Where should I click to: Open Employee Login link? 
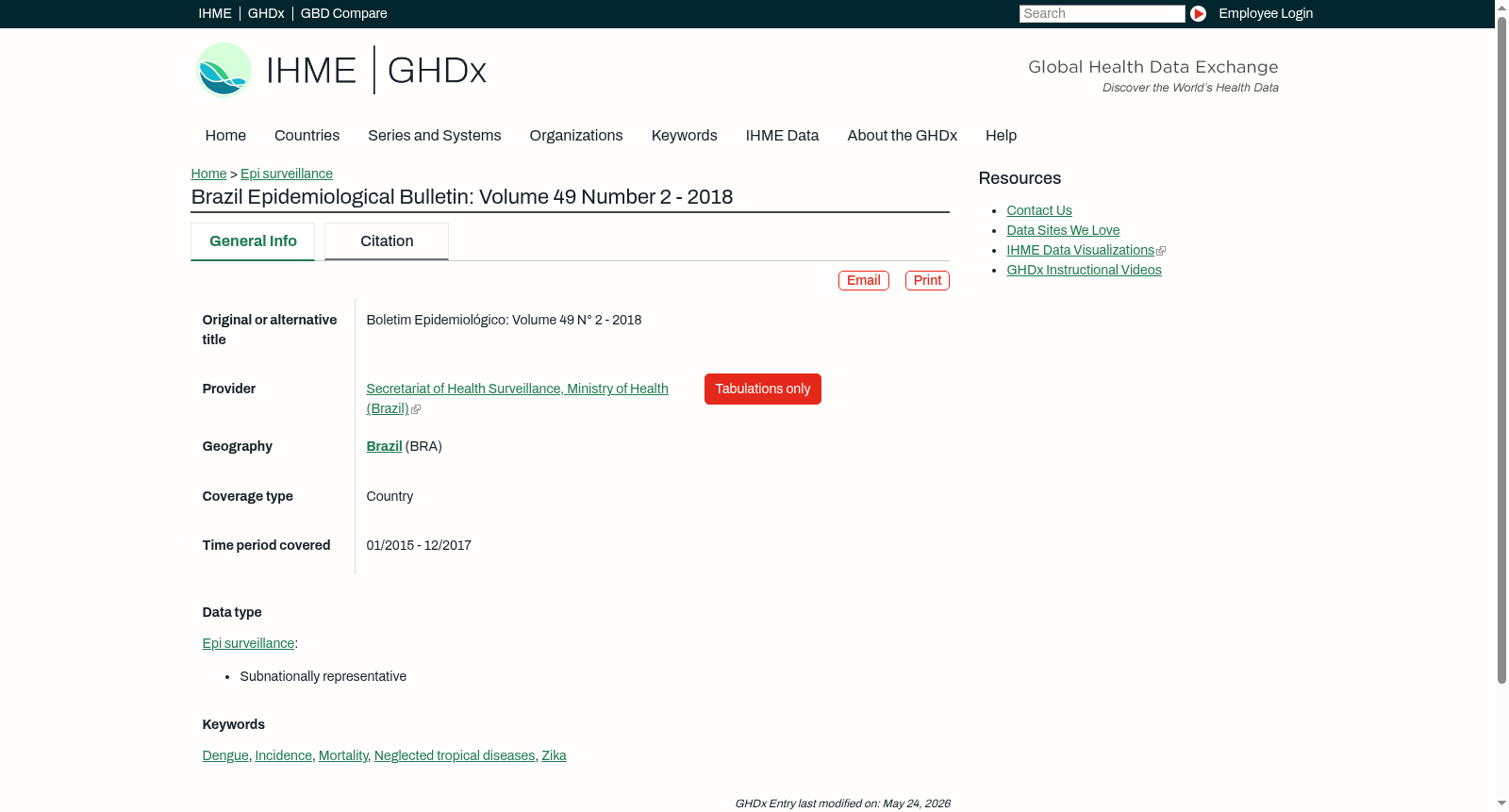[1266, 13]
